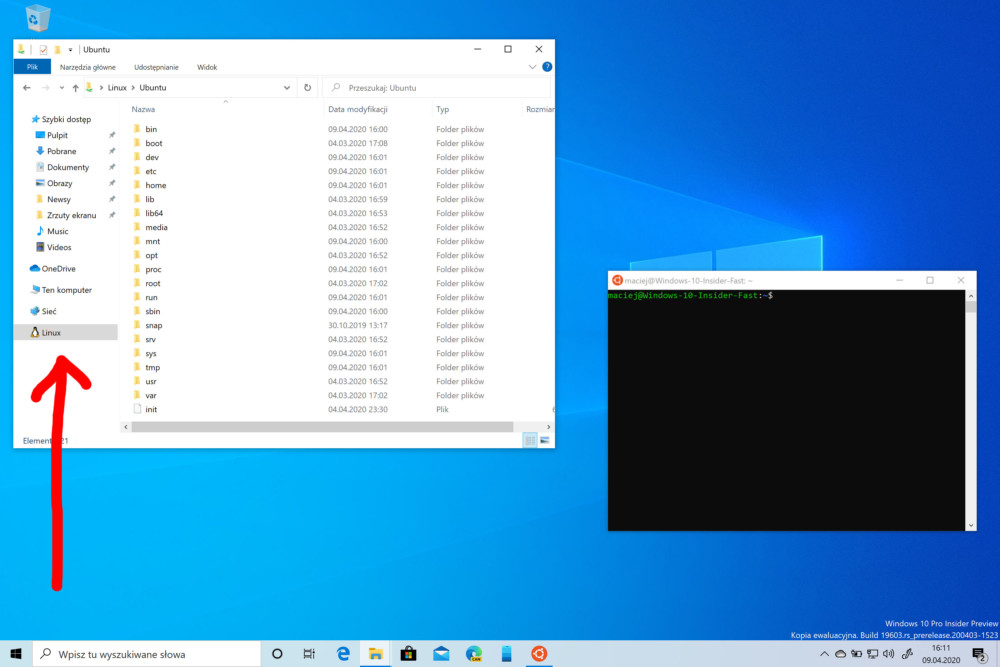1000x667 pixels.
Task: Open OneDrive tray icon
Action: pyautogui.click(x=841, y=654)
